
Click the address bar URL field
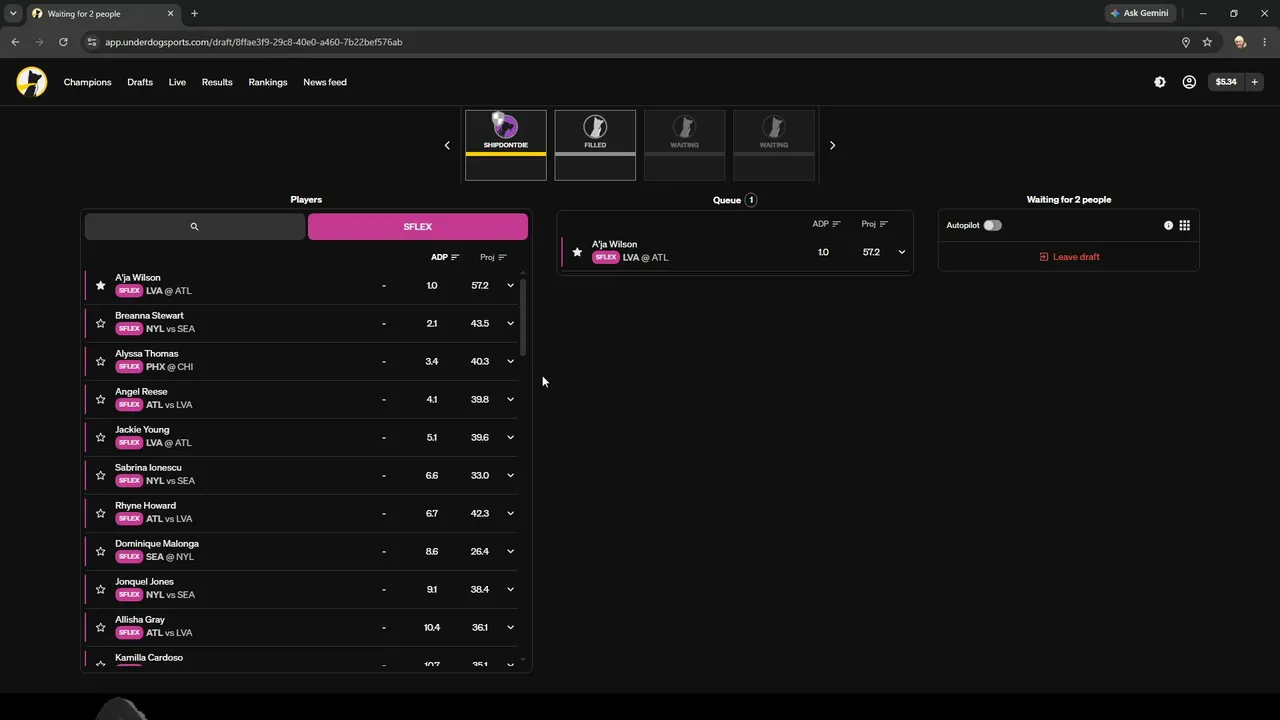click(x=640, y=42)
